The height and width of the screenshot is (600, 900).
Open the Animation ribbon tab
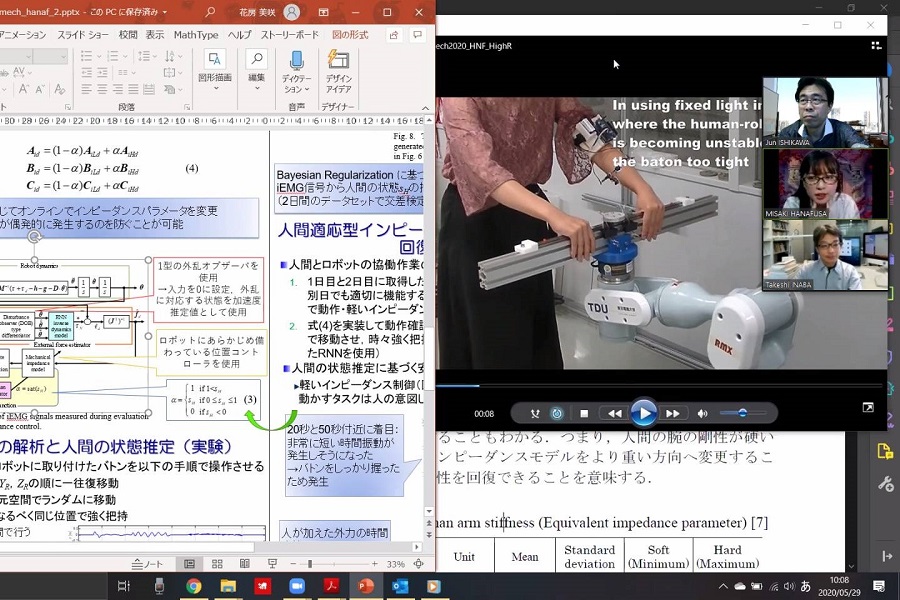pos(23,35)
